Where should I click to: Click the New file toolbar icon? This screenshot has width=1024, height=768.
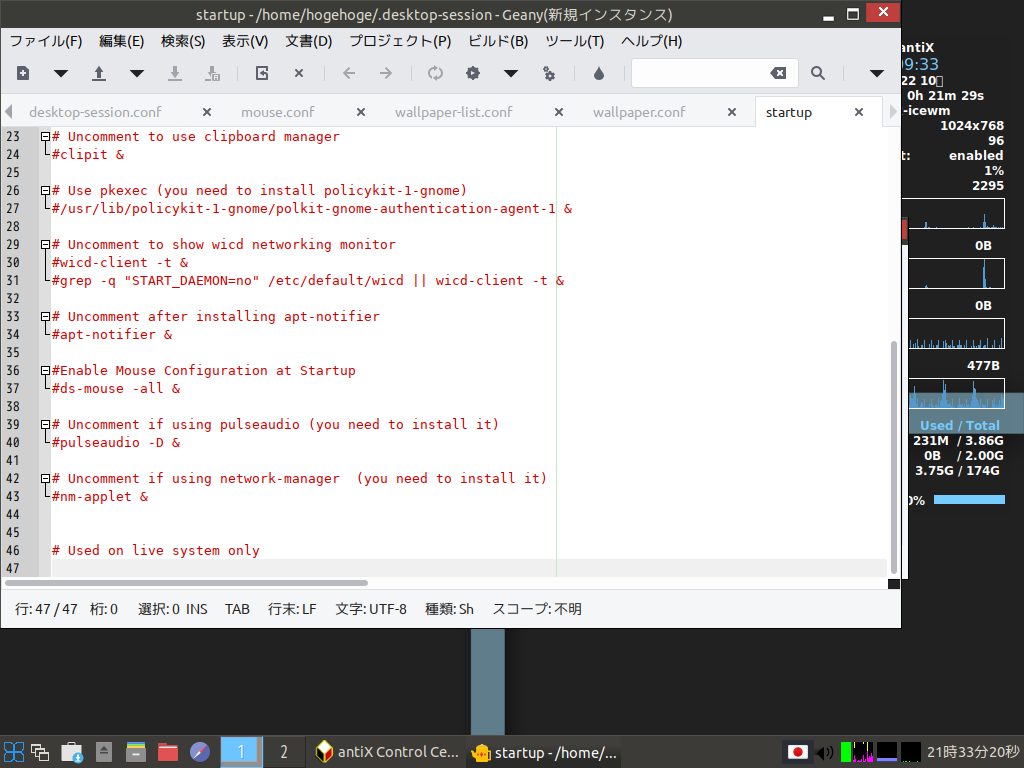point(23,73)
